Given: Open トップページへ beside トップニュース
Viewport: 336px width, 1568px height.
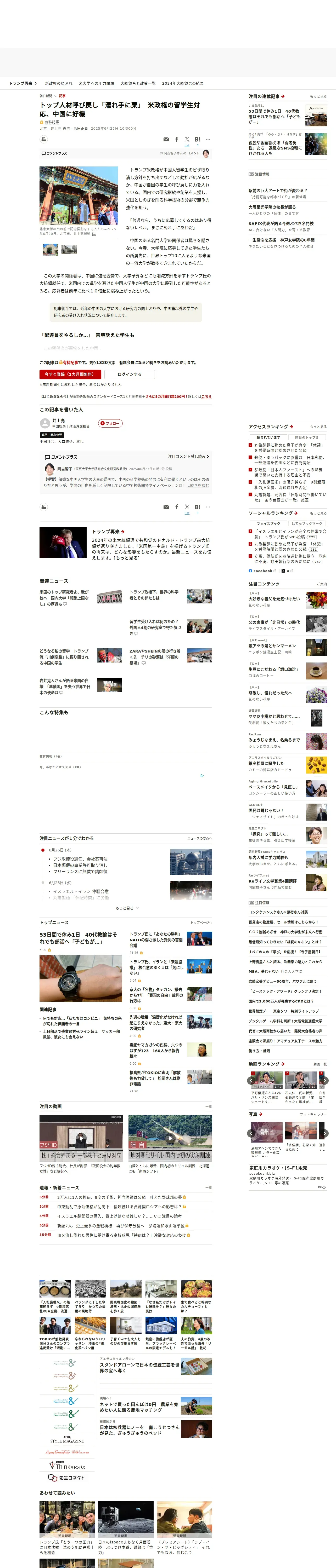Looking at the screenshot, I should coord(201,922).
